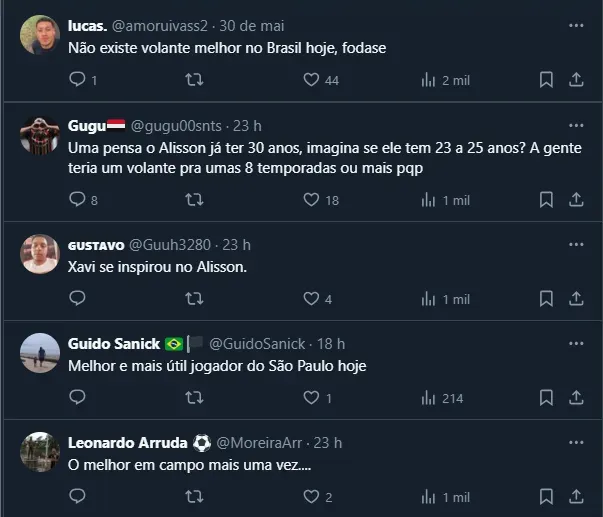603x517 pixels.
Task: Reply to lucas.'s tweet
Action: pyautogui.click(x=77, y=80)
